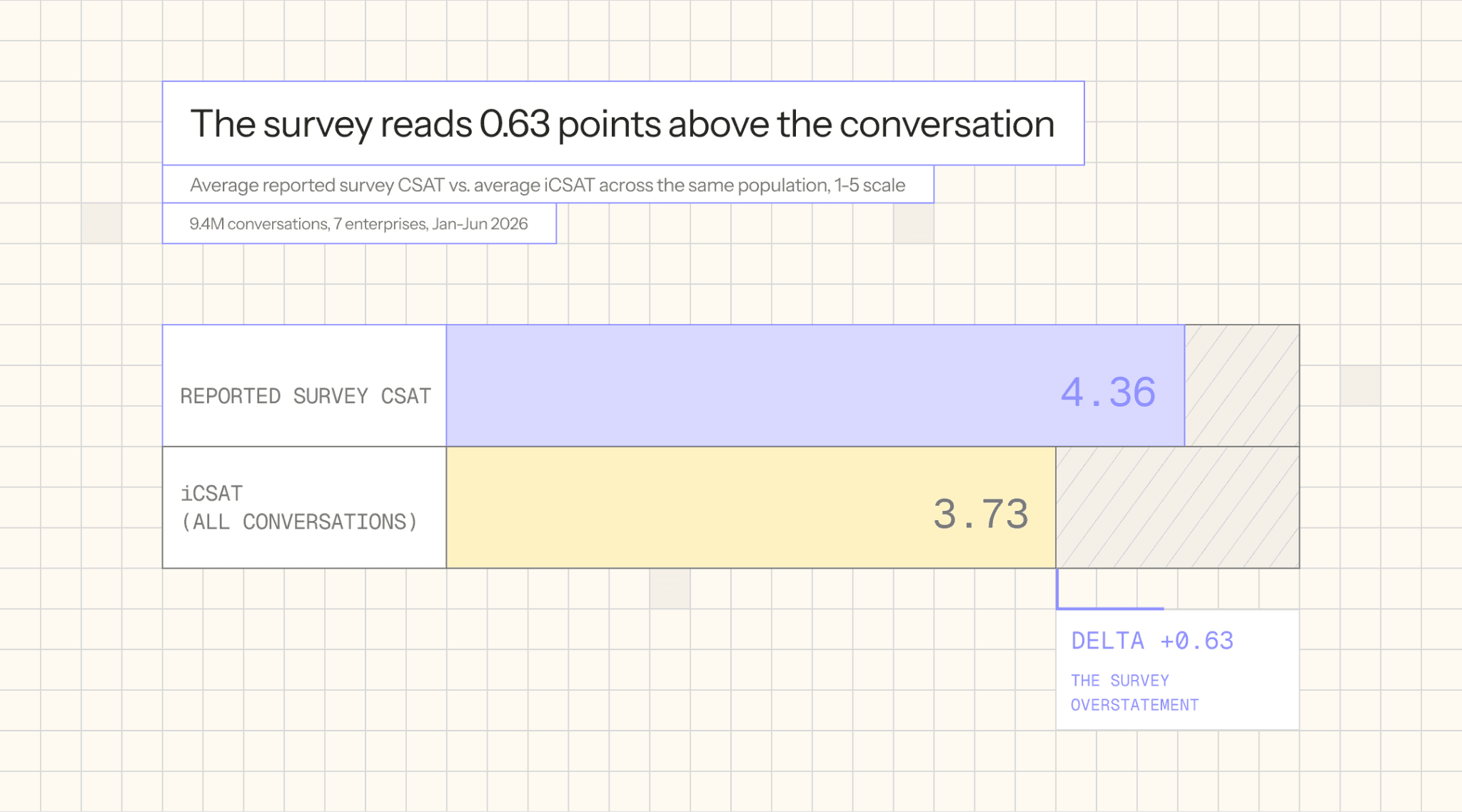Select the 3.73 value label
Viewport: 1462px width, 812px height.
pos(981,514)
